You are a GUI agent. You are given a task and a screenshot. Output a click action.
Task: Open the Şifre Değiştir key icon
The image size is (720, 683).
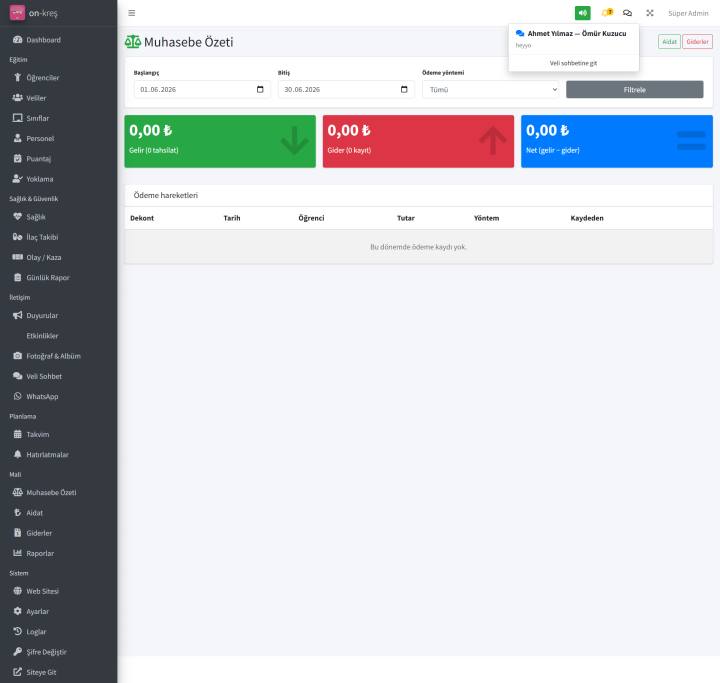[17, 652]
